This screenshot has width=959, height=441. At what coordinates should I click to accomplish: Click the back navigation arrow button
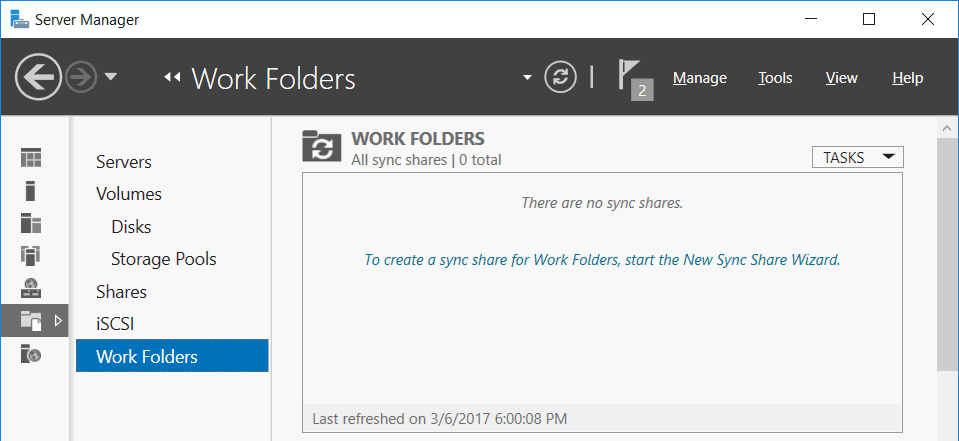coord(39,77)
